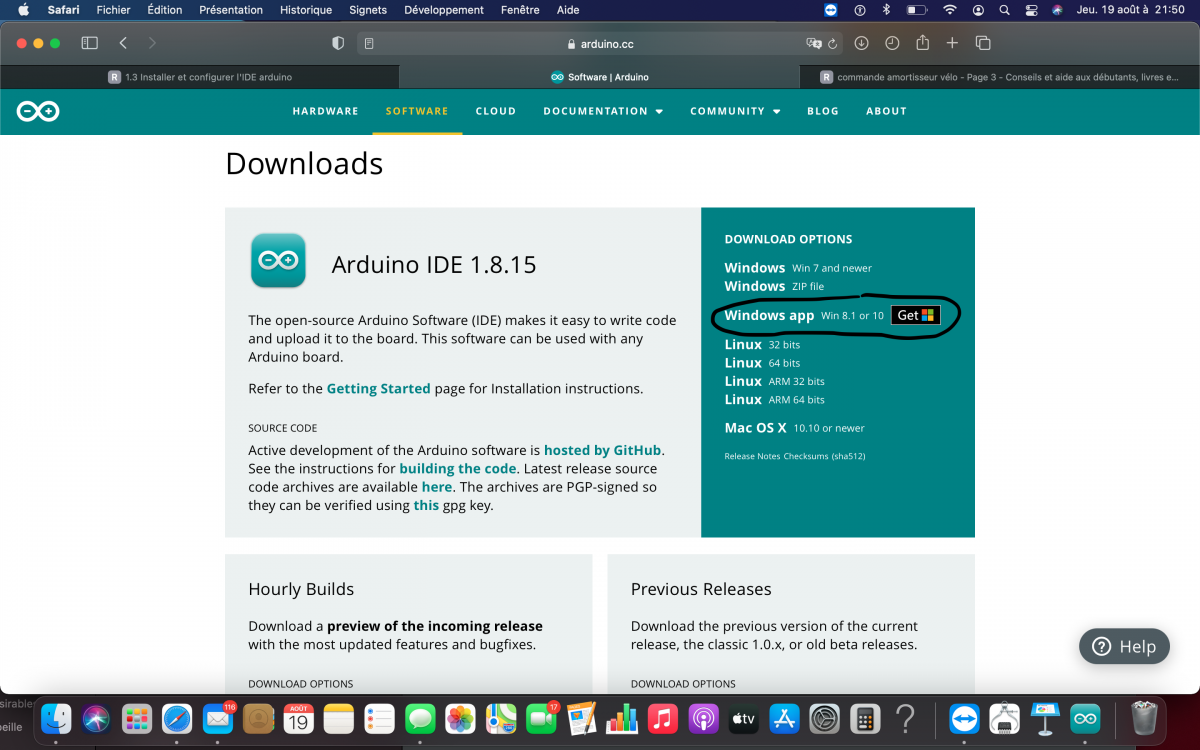This screenshot has height=750, width=1200.
Task: Switch to '1.3 Installer et configurer l'IDE arduino' tab
Action: tap(200, 77)
